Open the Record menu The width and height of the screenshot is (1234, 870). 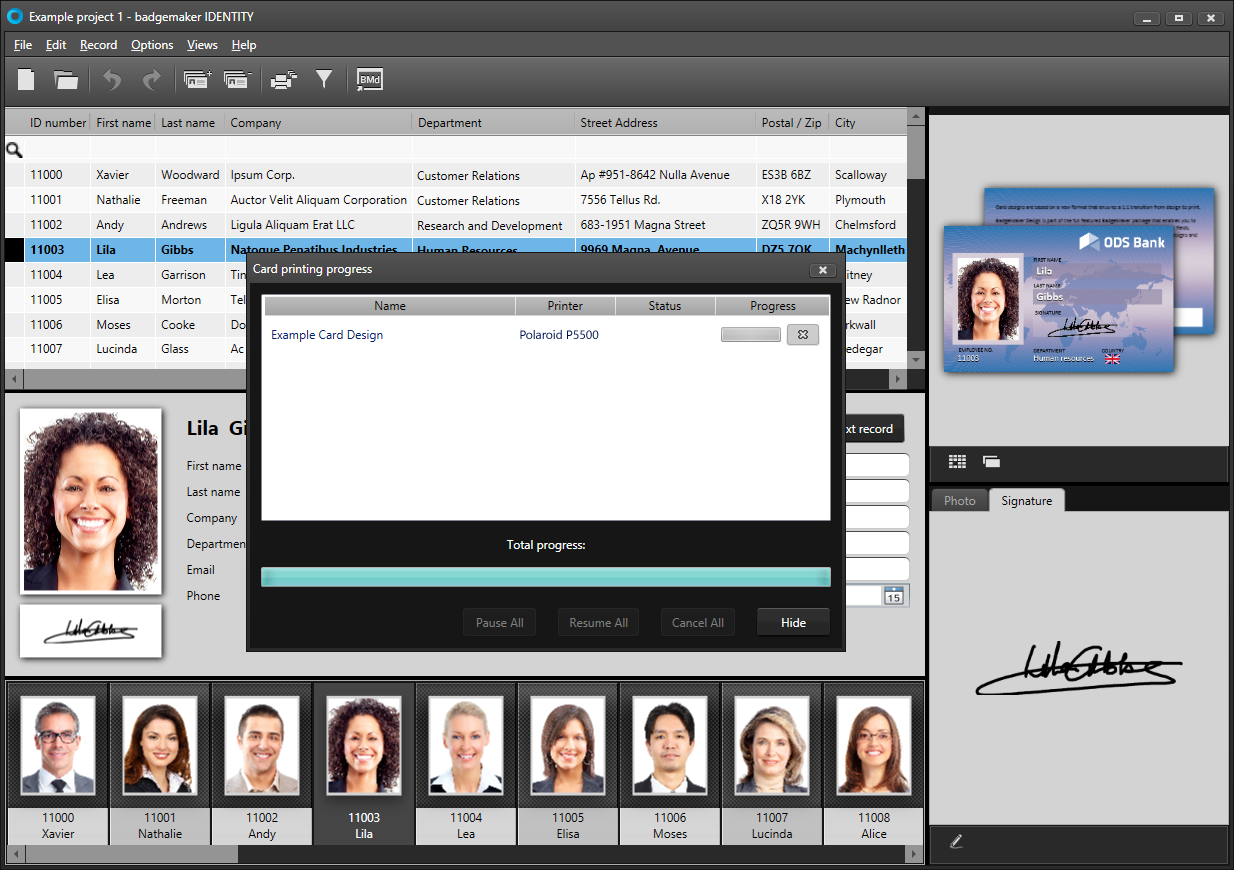tap(98, 45)
